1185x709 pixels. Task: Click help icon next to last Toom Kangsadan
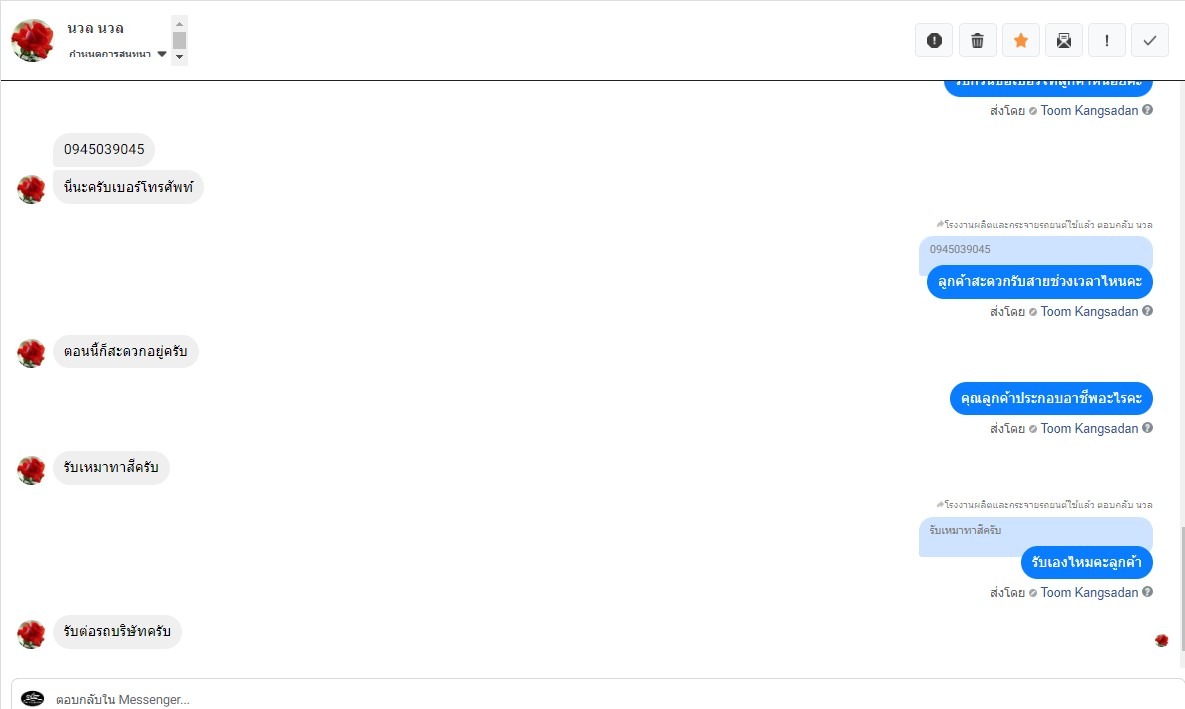pos(1147,592)
